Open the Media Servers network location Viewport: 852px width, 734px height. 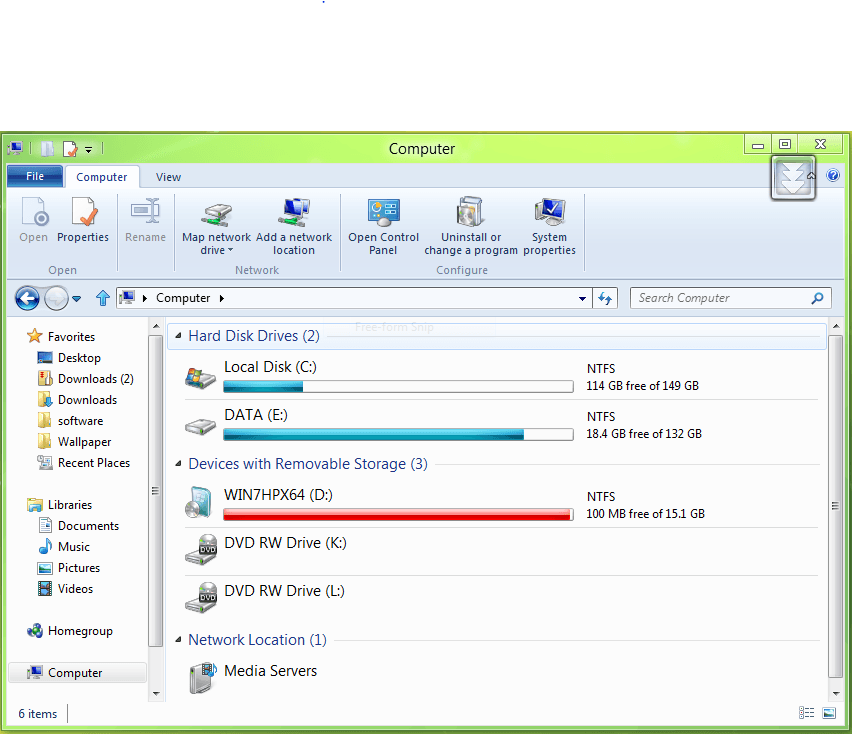270,671
